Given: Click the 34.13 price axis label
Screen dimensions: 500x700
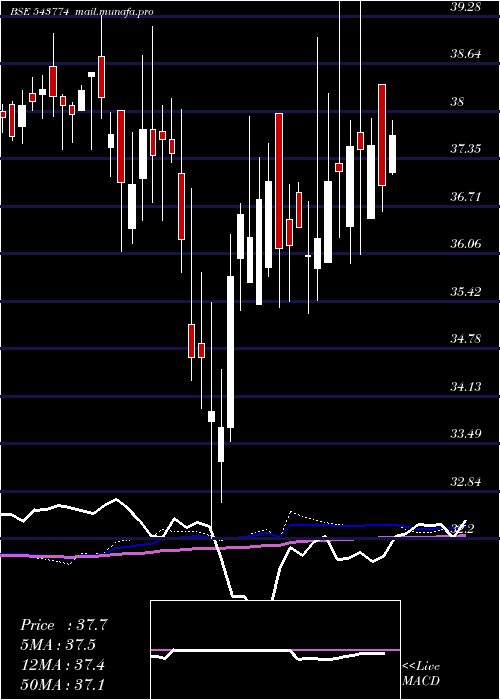Looking at the screenshot, I should pos(466,387).
